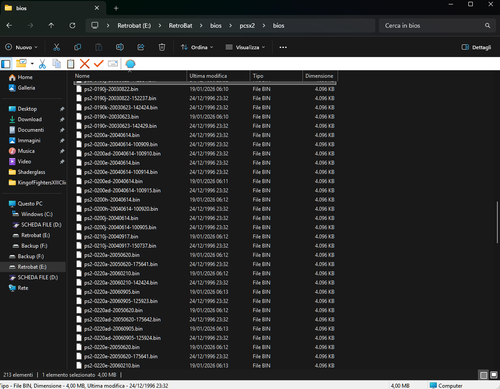
Task: Click the Rename icon in dark toolbar
Action: click(120, 47)
